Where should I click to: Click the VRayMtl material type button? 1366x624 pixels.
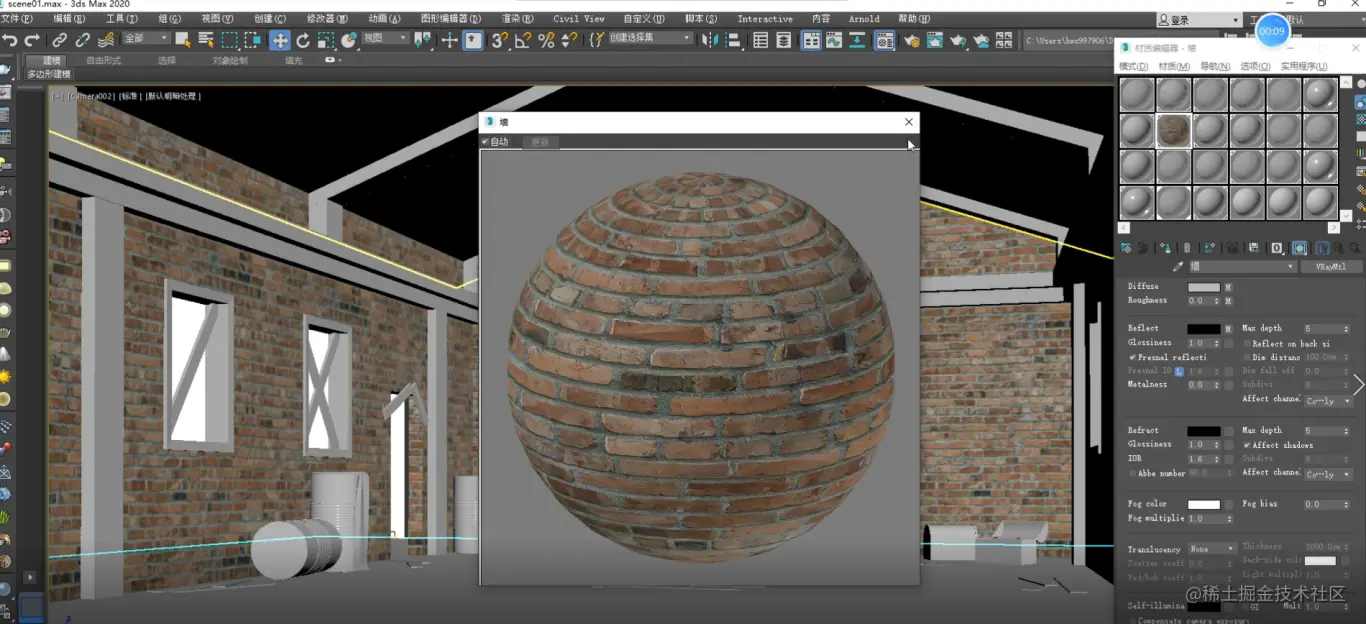tap(1330, 267)
